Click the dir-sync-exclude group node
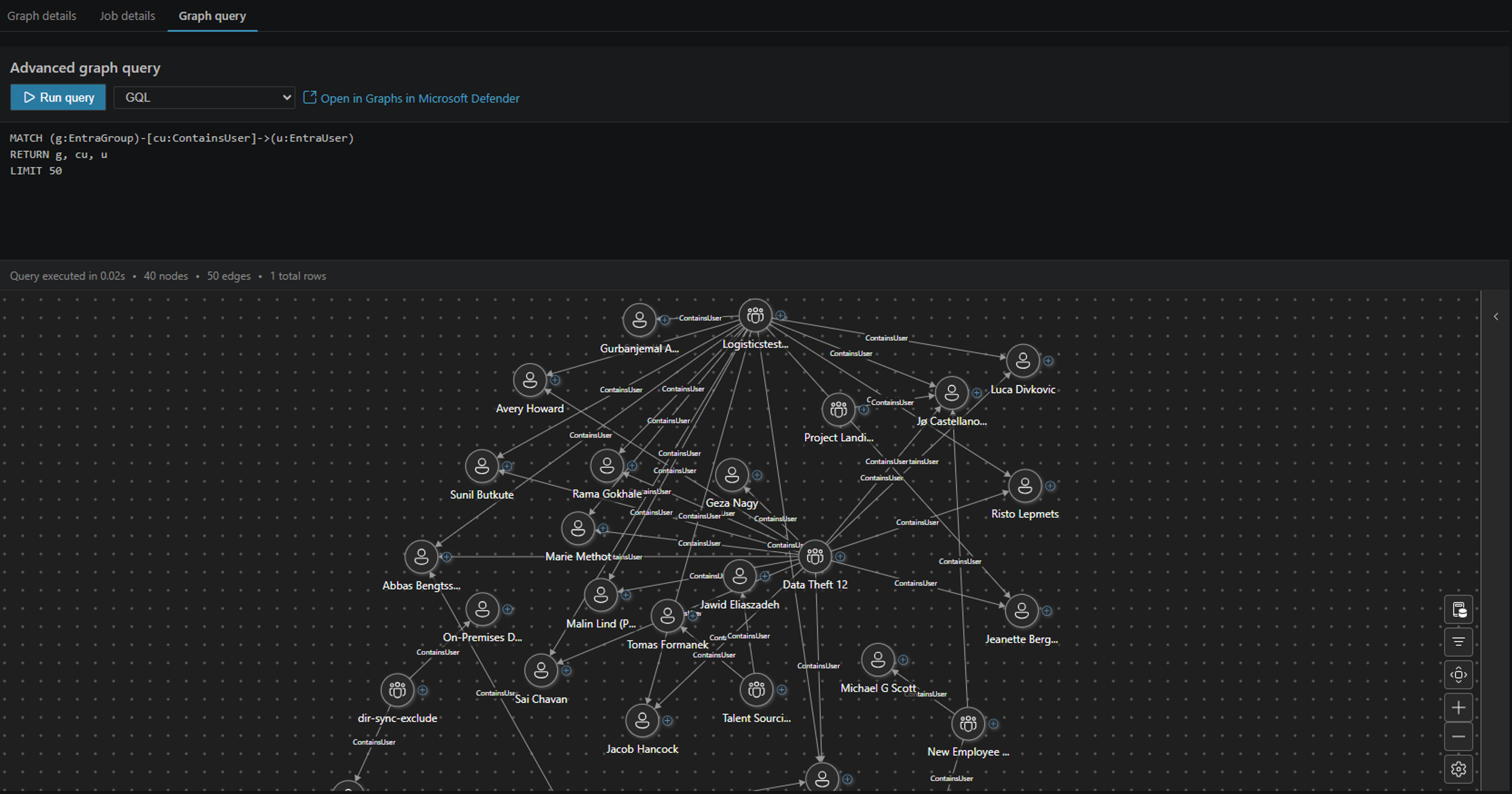 pyautogui.click(x=397, y=689)
